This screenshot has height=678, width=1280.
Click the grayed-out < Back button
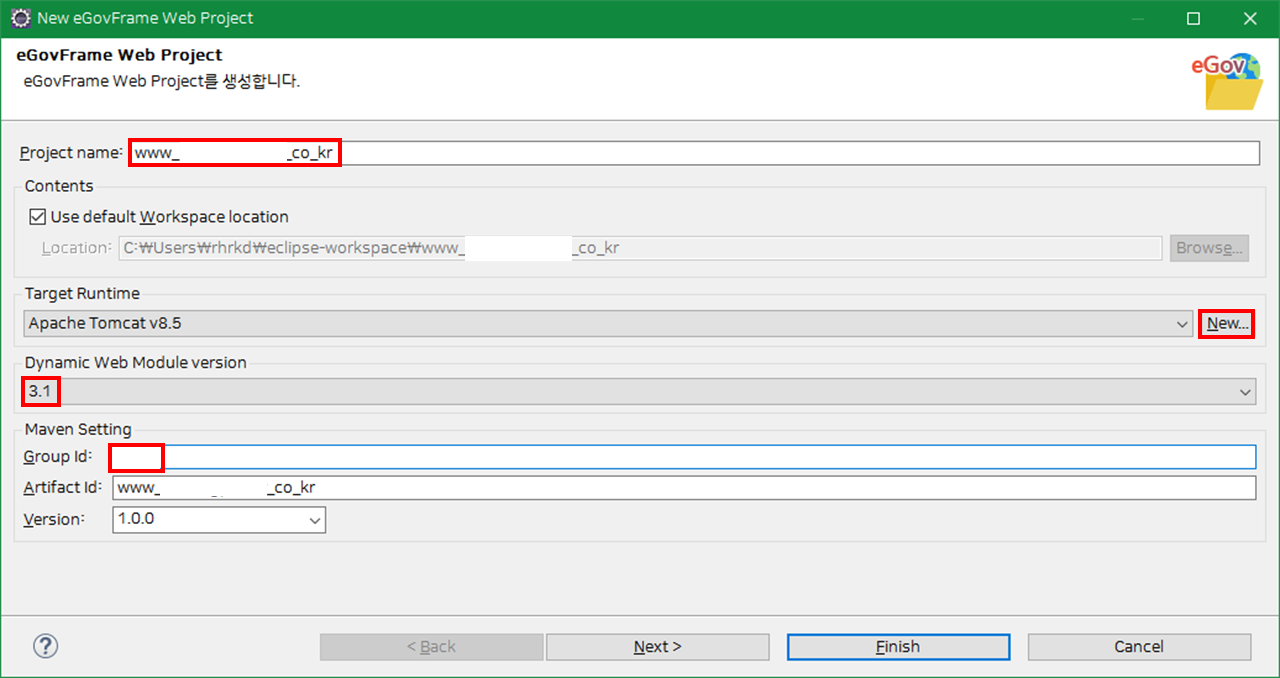tap(432, 647)
